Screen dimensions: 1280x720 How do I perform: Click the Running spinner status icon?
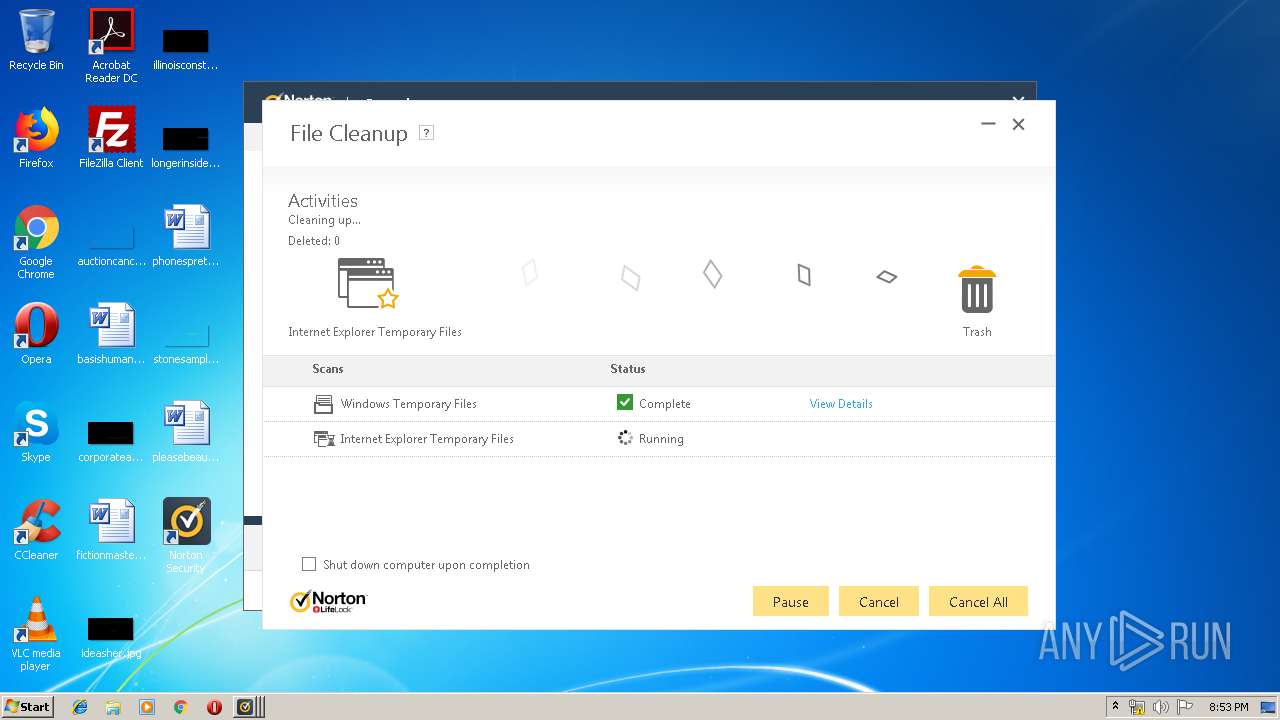click(x=625, y=438)
